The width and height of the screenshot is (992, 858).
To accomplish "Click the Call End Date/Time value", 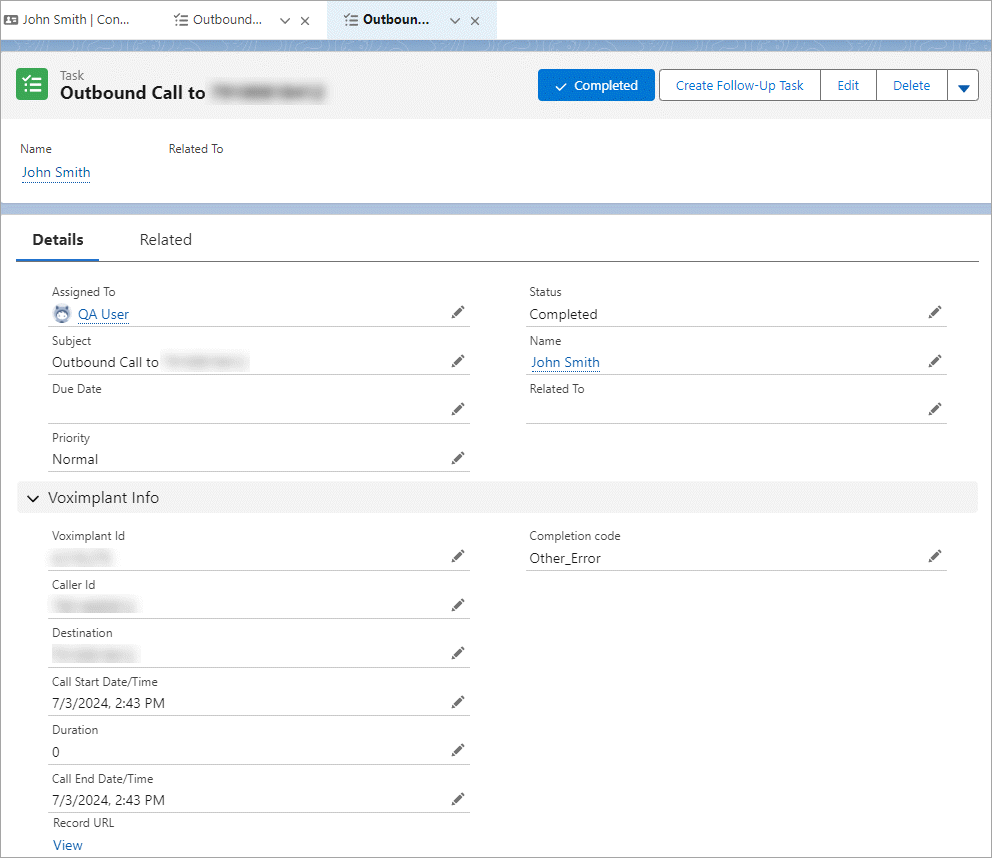I will [x=108, y=800].
